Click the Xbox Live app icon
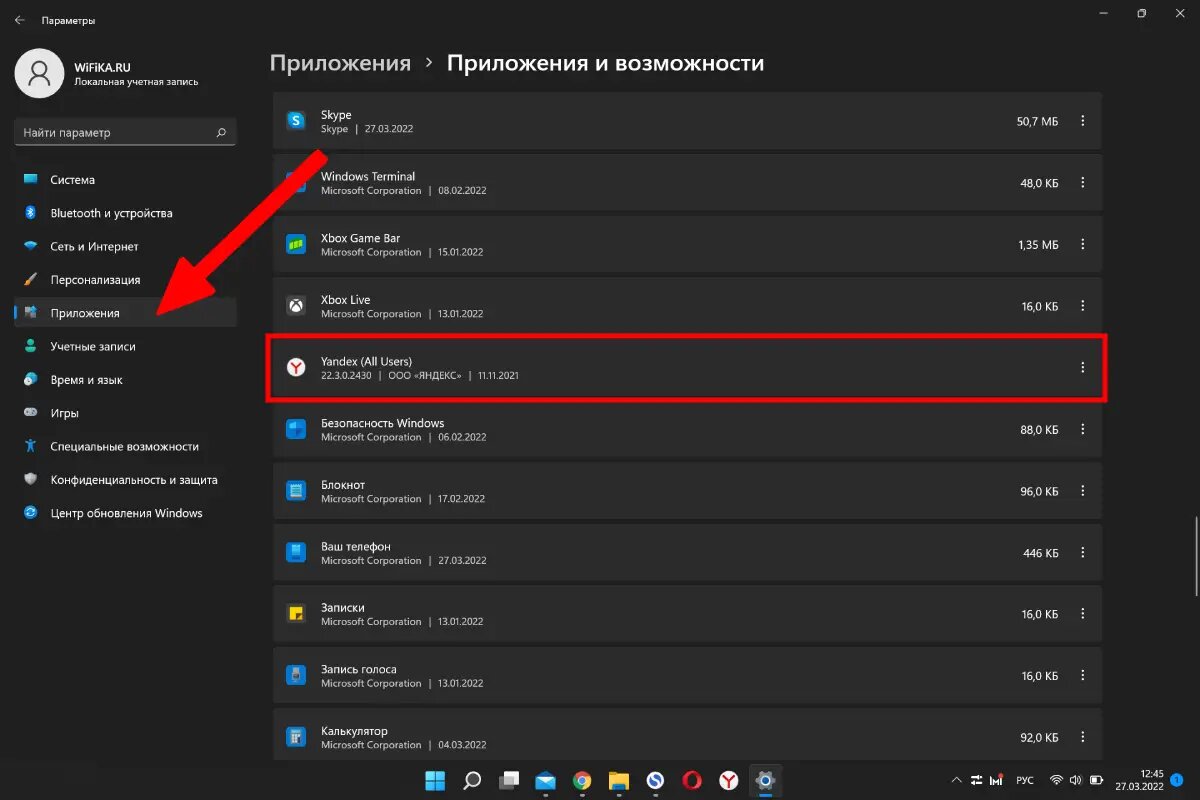 pos(296,306)
